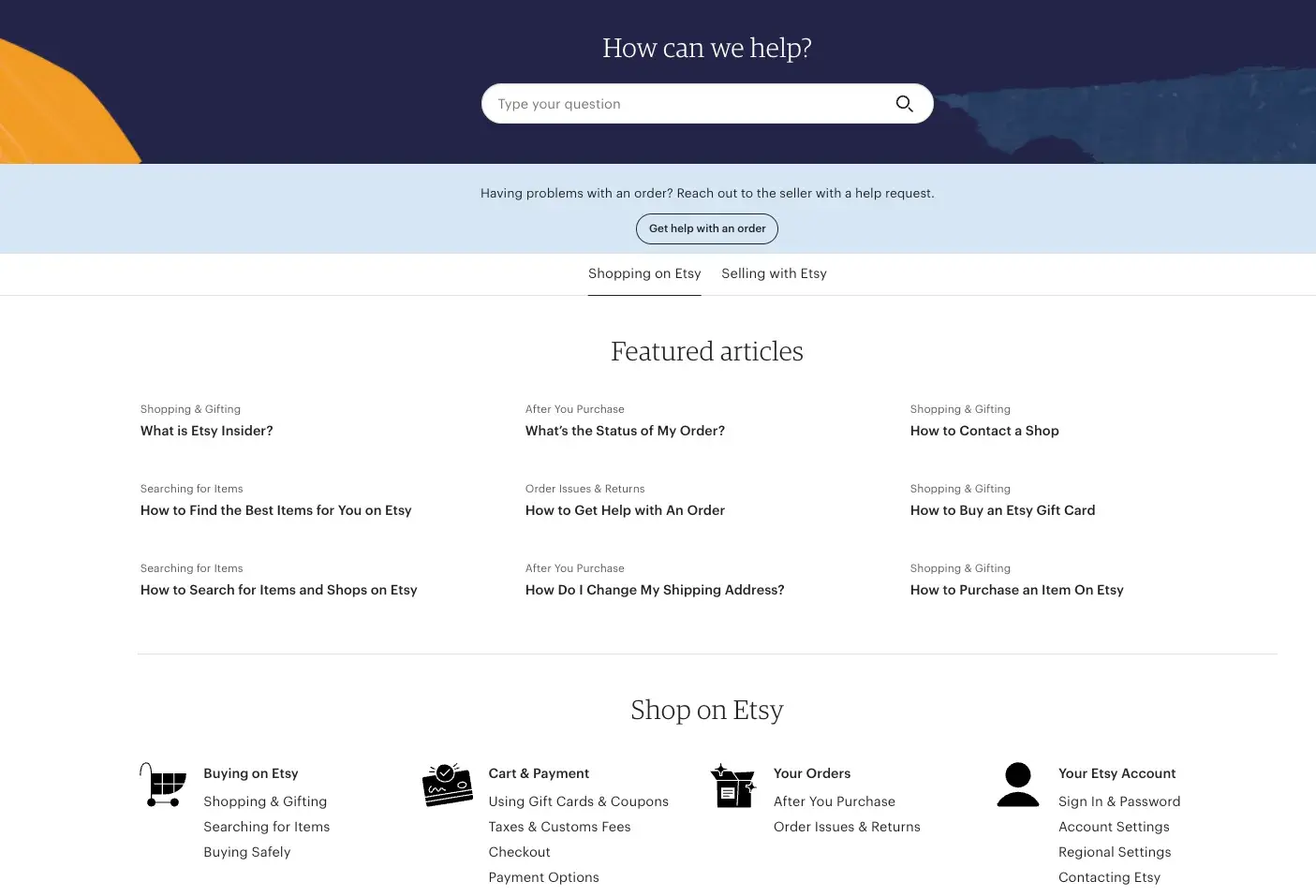
Task: Click How to Search for Items and Shops
Action: coord(278,590)
